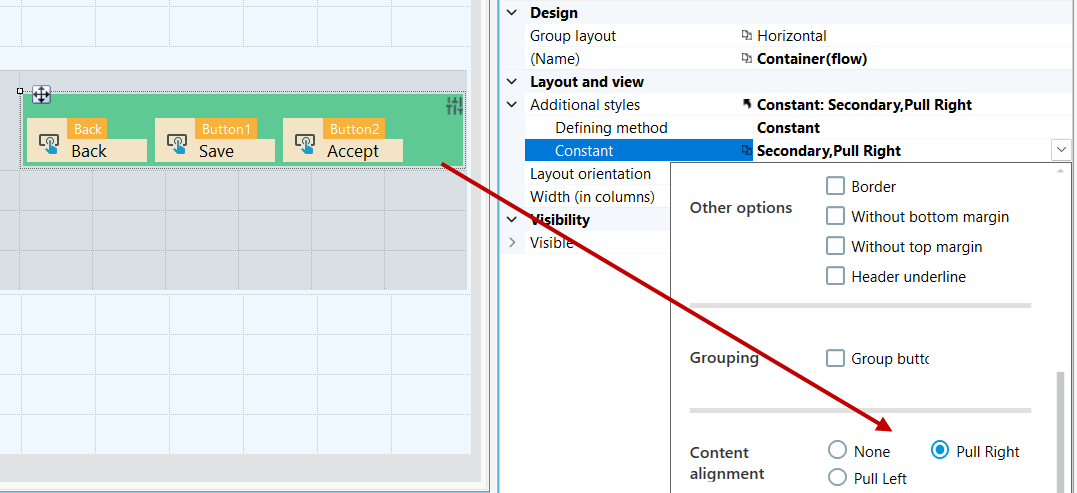Viewport: 1077px width, 493px height.
Task: Select the Save button in the designer
Action: tap(215, 141)
